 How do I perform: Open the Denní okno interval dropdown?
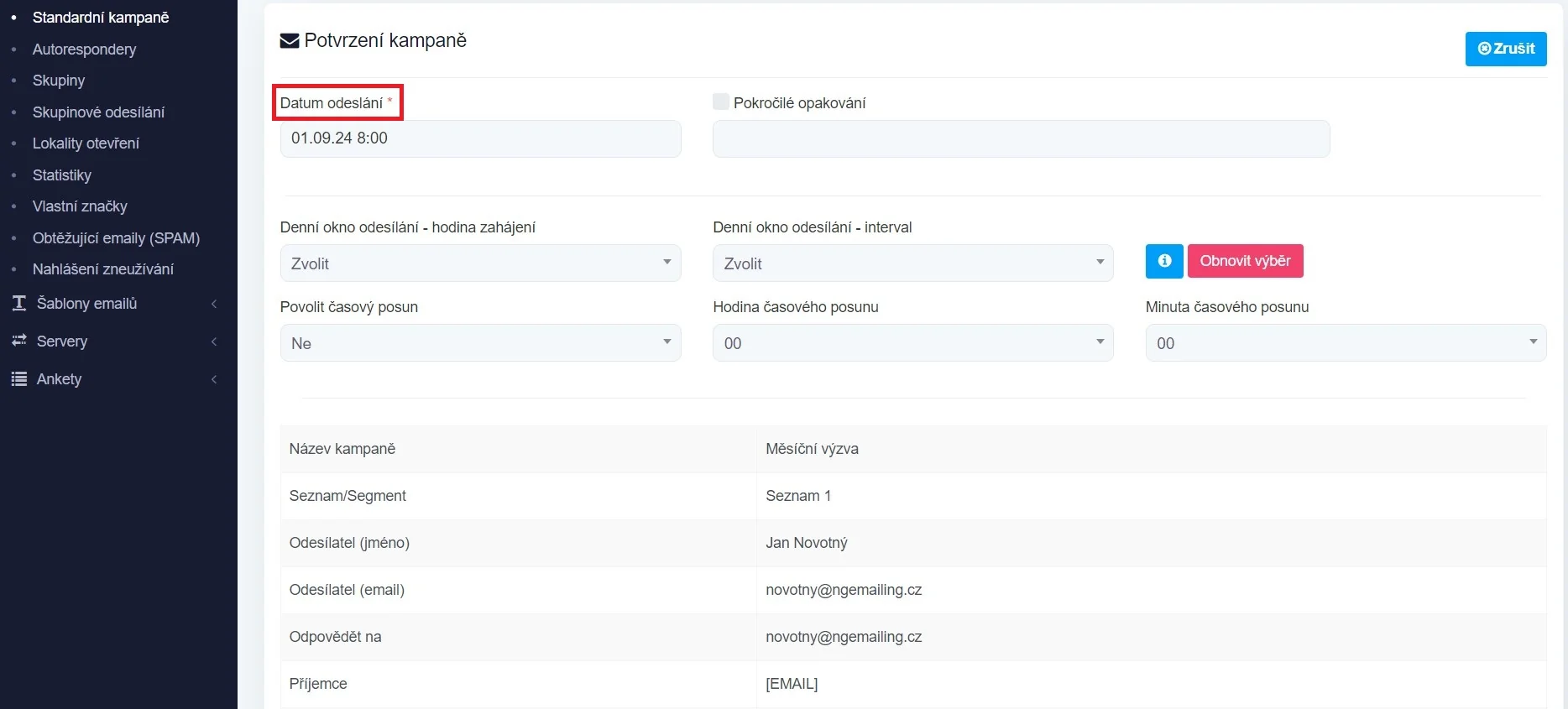tap(912, 263)
